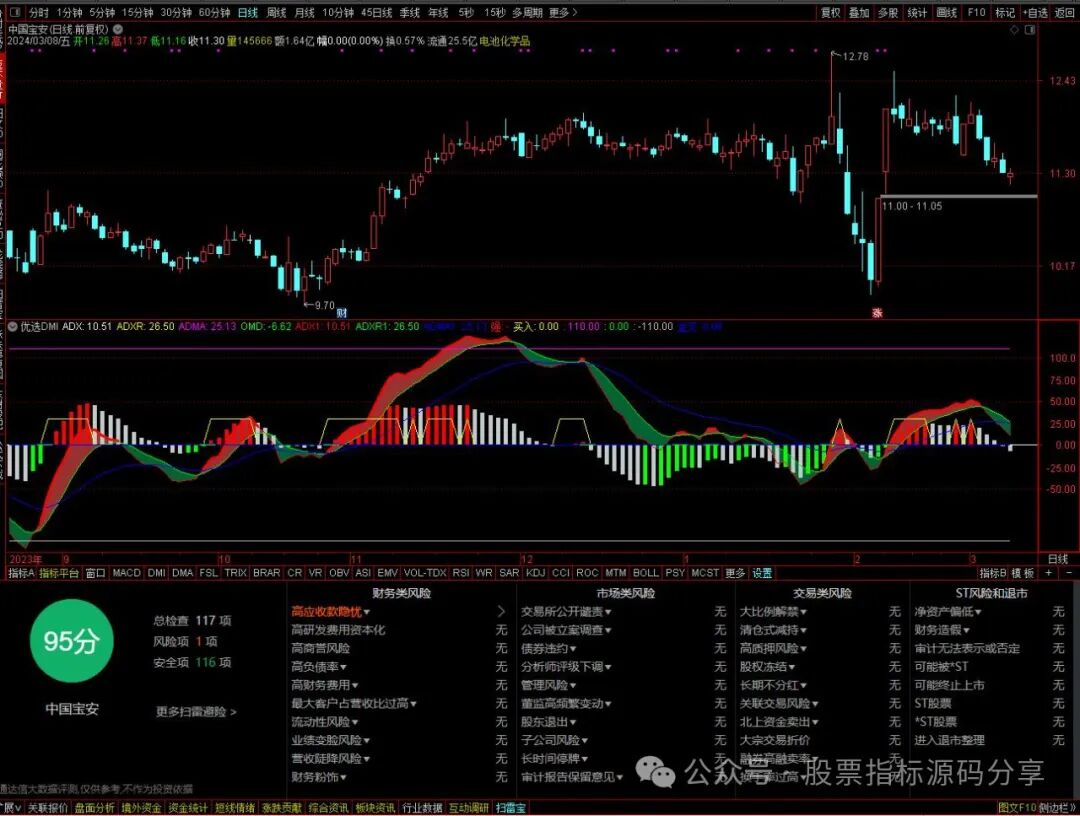
Task: Click the red 涨 marker below the chart
Action: (x=877, y=313)
